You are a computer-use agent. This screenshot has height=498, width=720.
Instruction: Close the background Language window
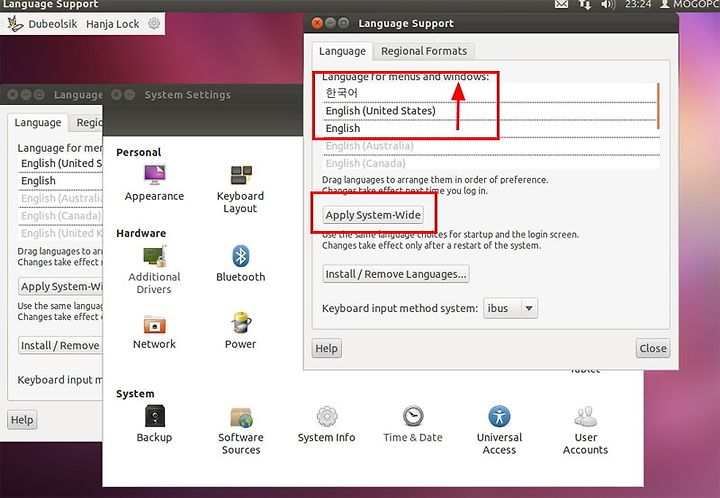coord(13,95)
